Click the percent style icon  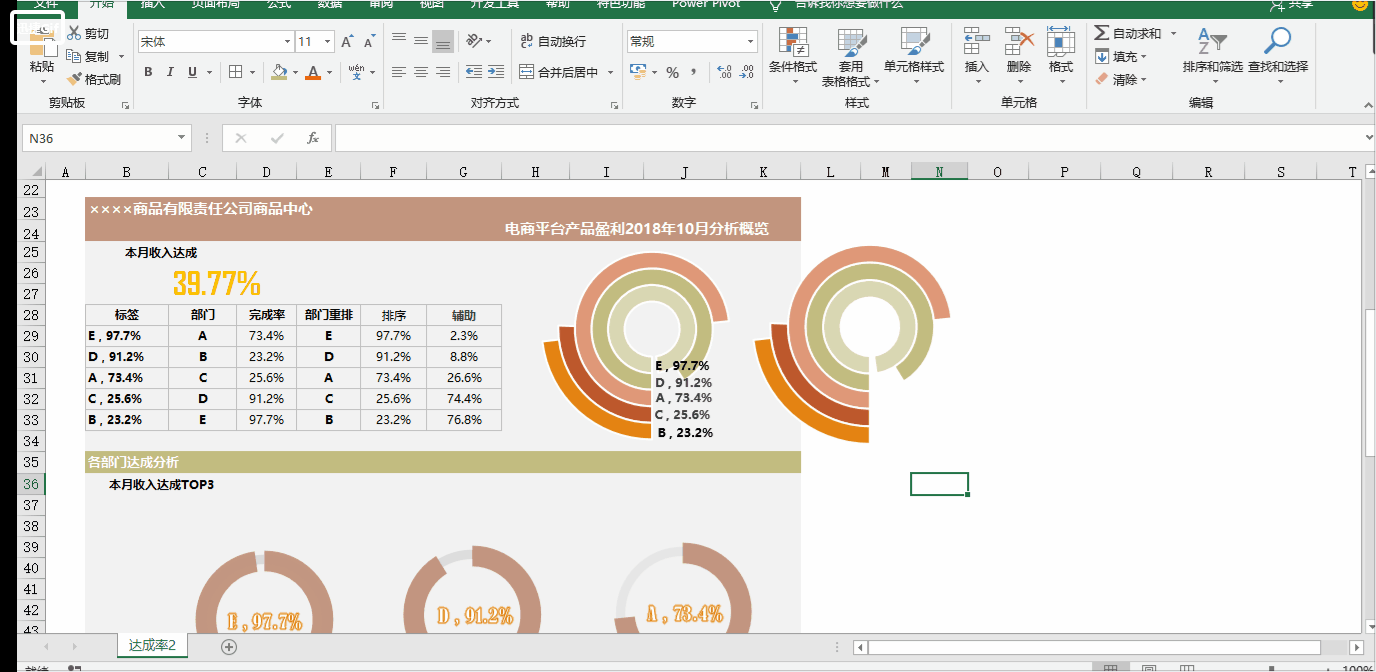(x=672, y=72)
